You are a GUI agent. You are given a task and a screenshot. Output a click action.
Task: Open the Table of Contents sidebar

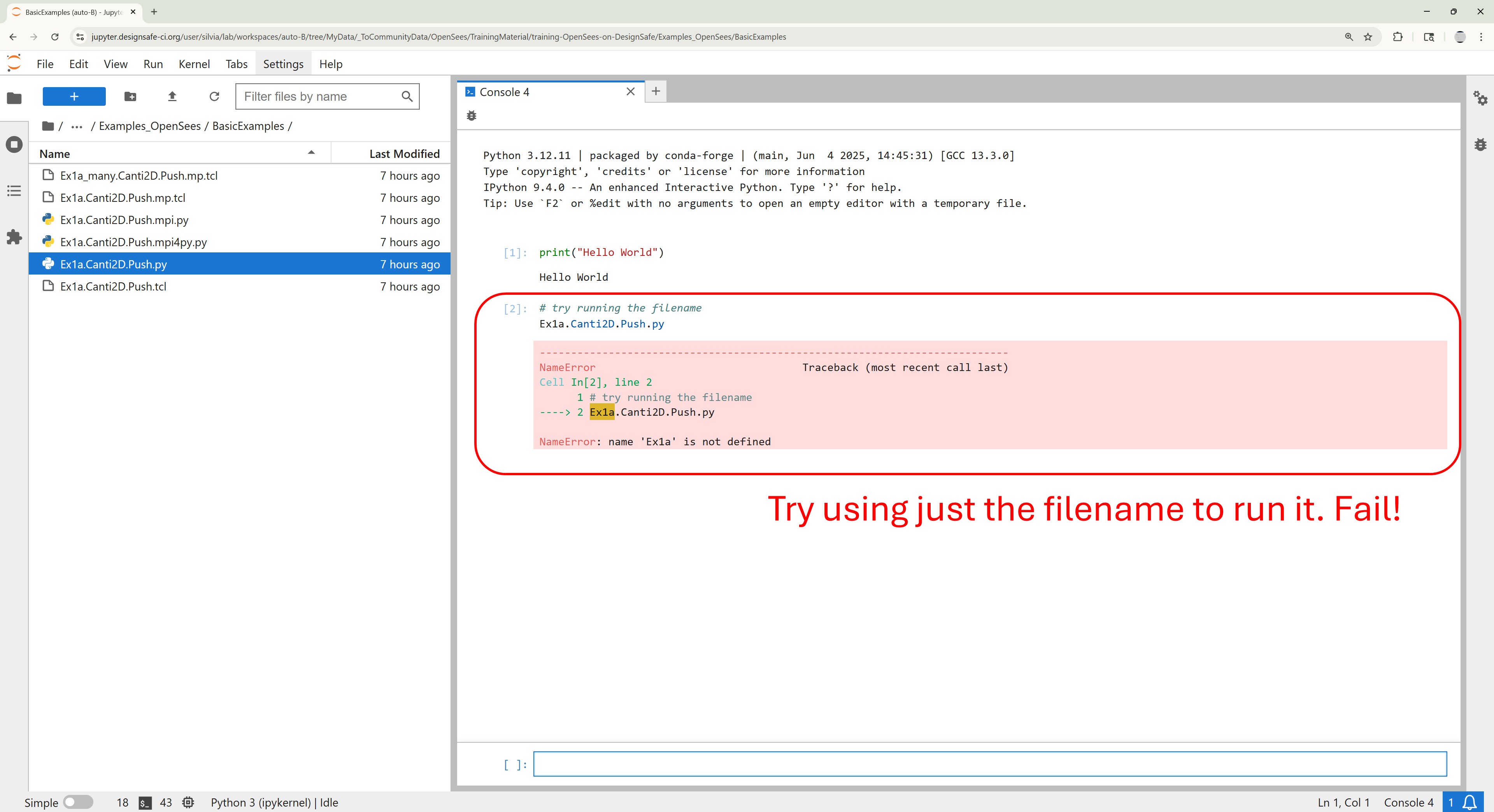click(14, 191)
